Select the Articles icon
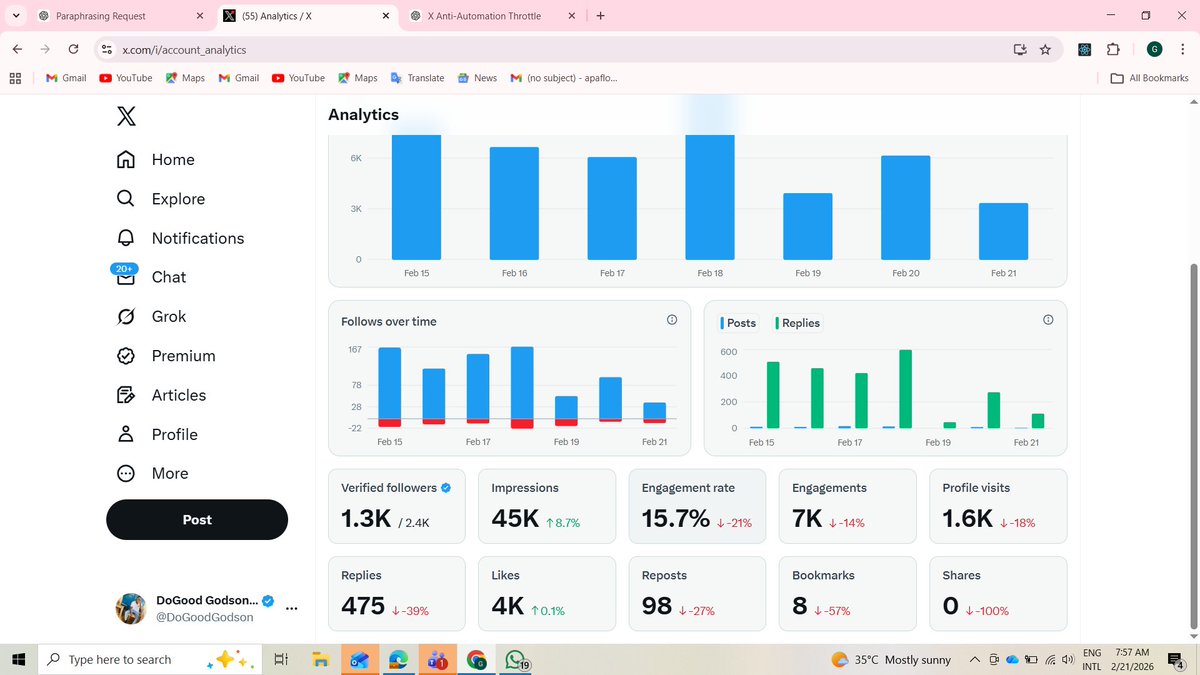Viewport: 1200px width, 675px height. point(125,394)
